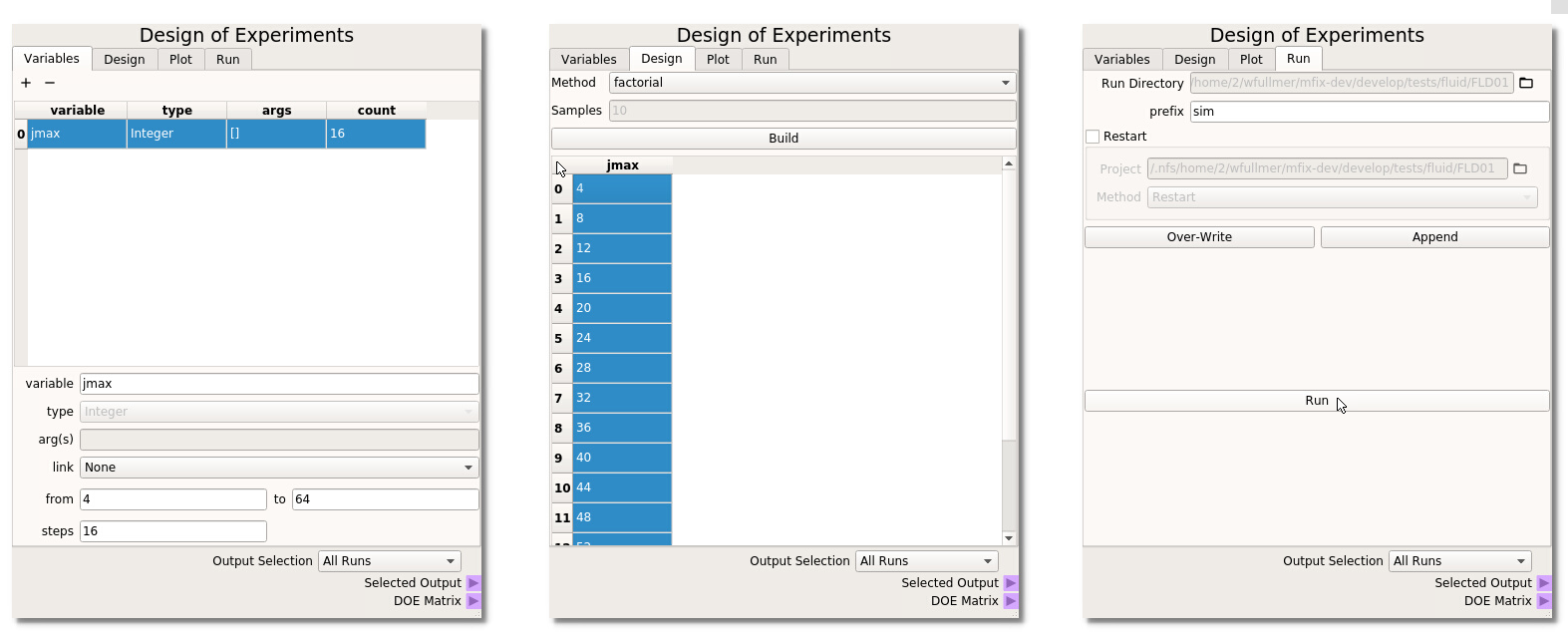
Task: Click the purple Selected Output arrow below the prefix field
Action: tap(1544, 583)
